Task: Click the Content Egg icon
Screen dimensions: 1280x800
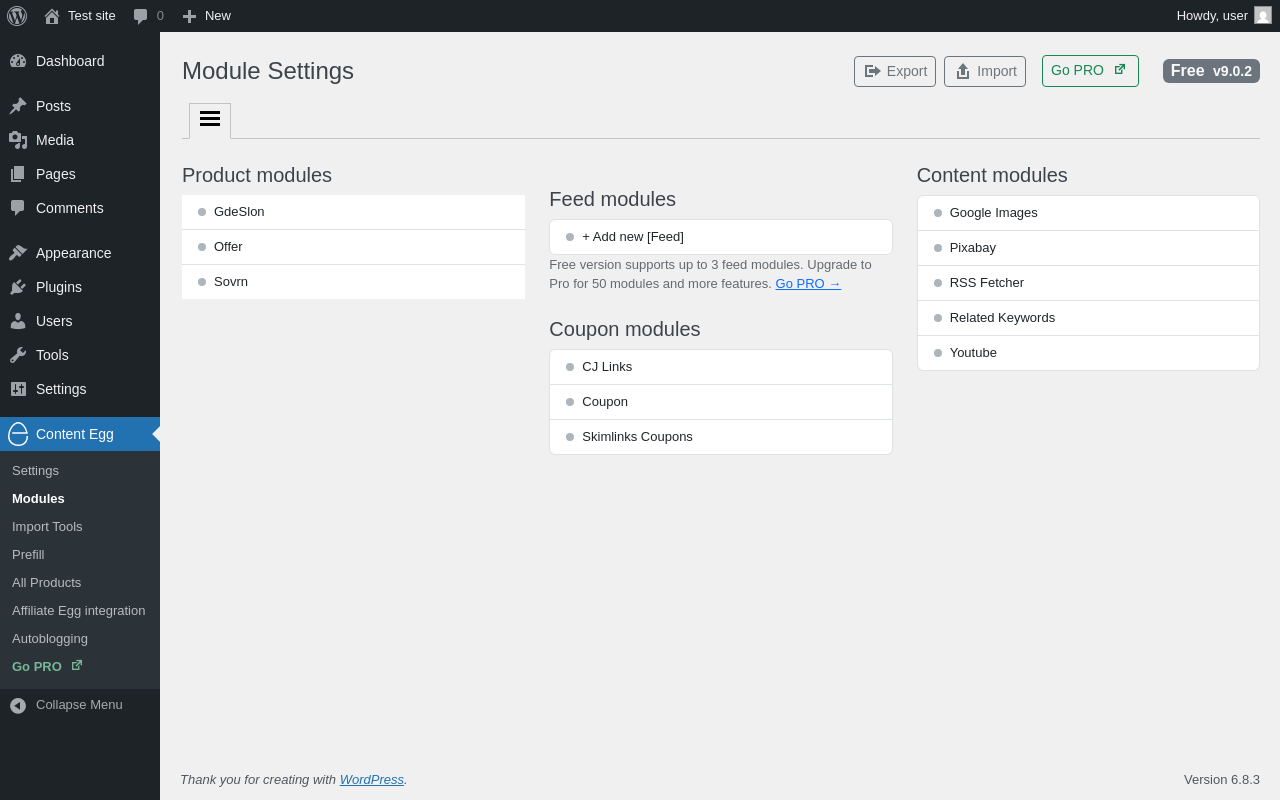Action: tap(18, 434)
